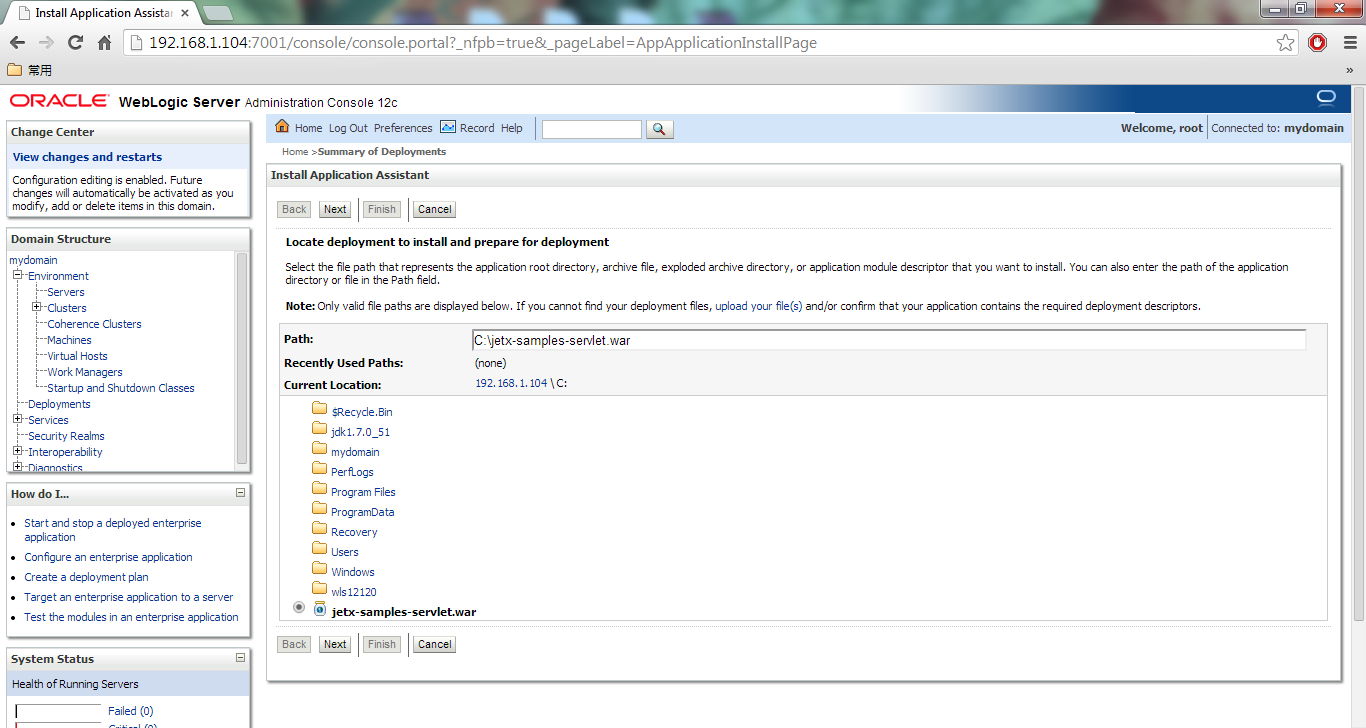
Task: Open the ProgramData folder icon
Action: [x=320, y=508]
